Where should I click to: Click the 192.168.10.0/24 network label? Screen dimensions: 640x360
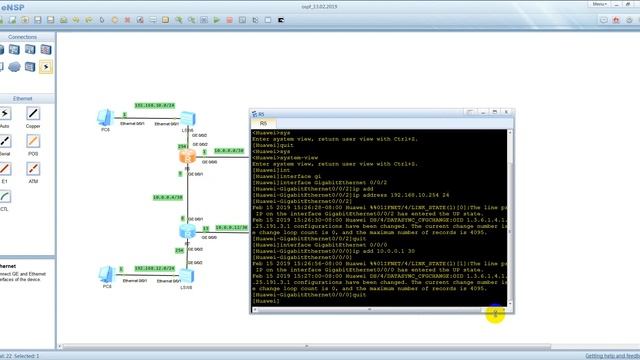155,105
